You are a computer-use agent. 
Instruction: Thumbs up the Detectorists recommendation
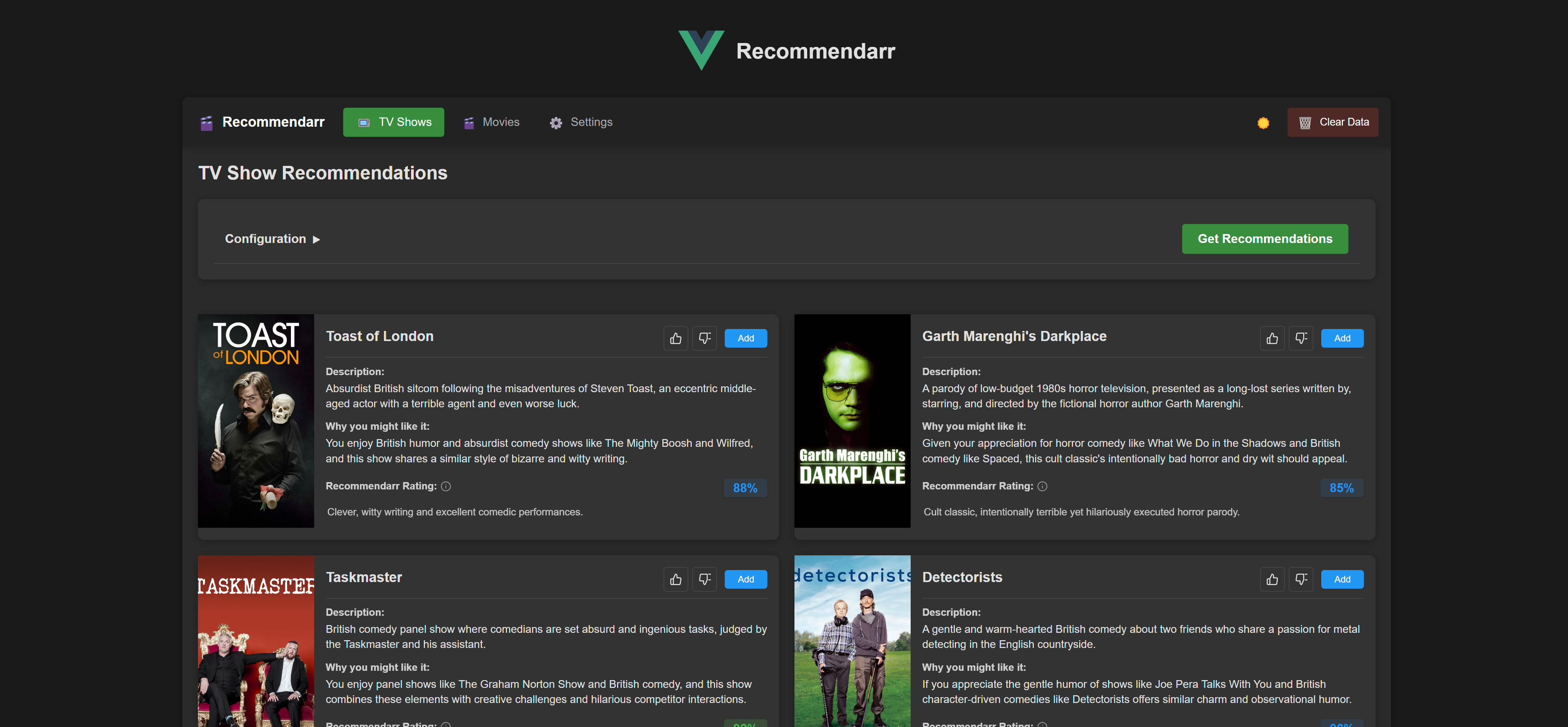(1272, 580)
